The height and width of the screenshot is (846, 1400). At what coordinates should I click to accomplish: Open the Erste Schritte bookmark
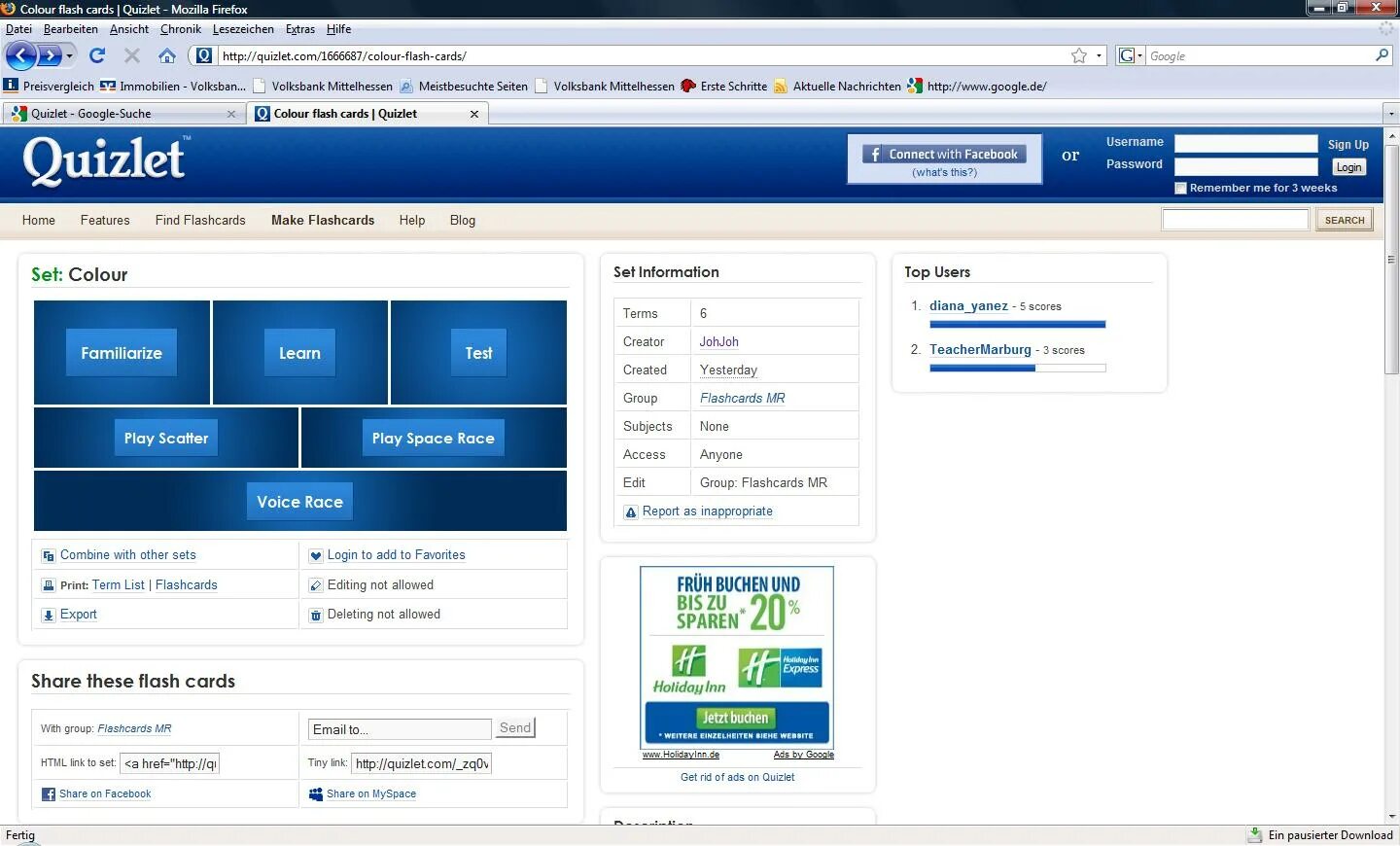[724, 86]
